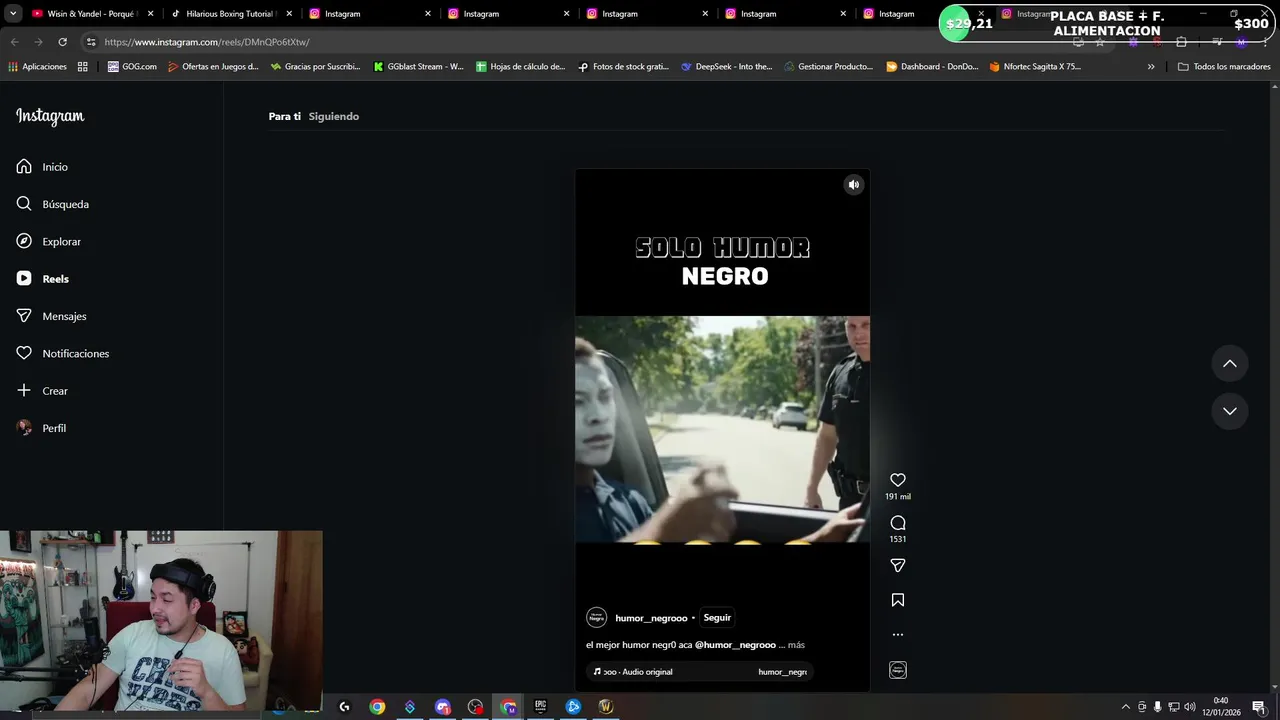The height and width of the screenshot is (720, 1280).
Task: Open the GOG.com bookmark
Action: 132,66
